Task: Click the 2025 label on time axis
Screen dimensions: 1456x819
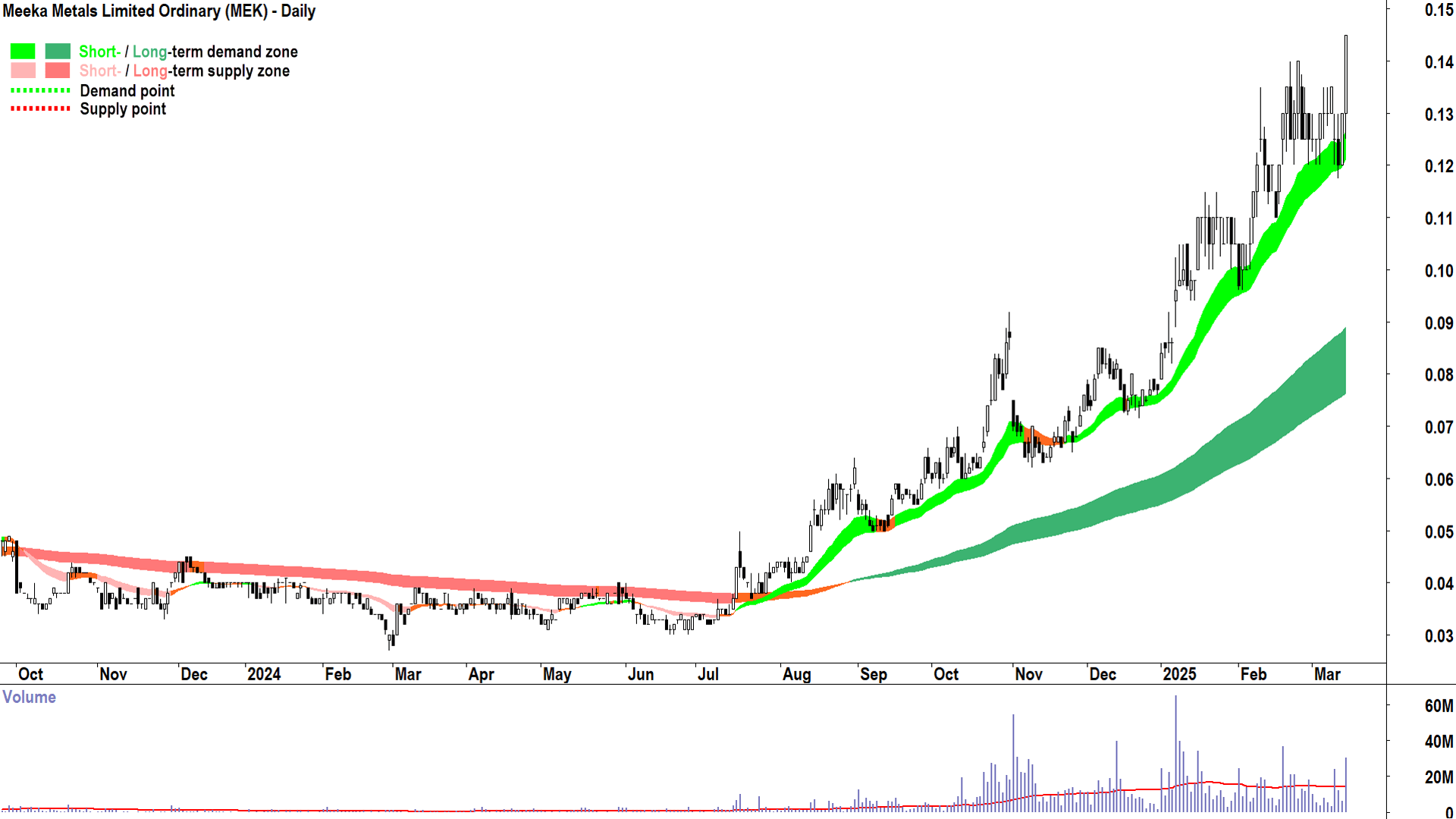Action: pos(1179,674)
